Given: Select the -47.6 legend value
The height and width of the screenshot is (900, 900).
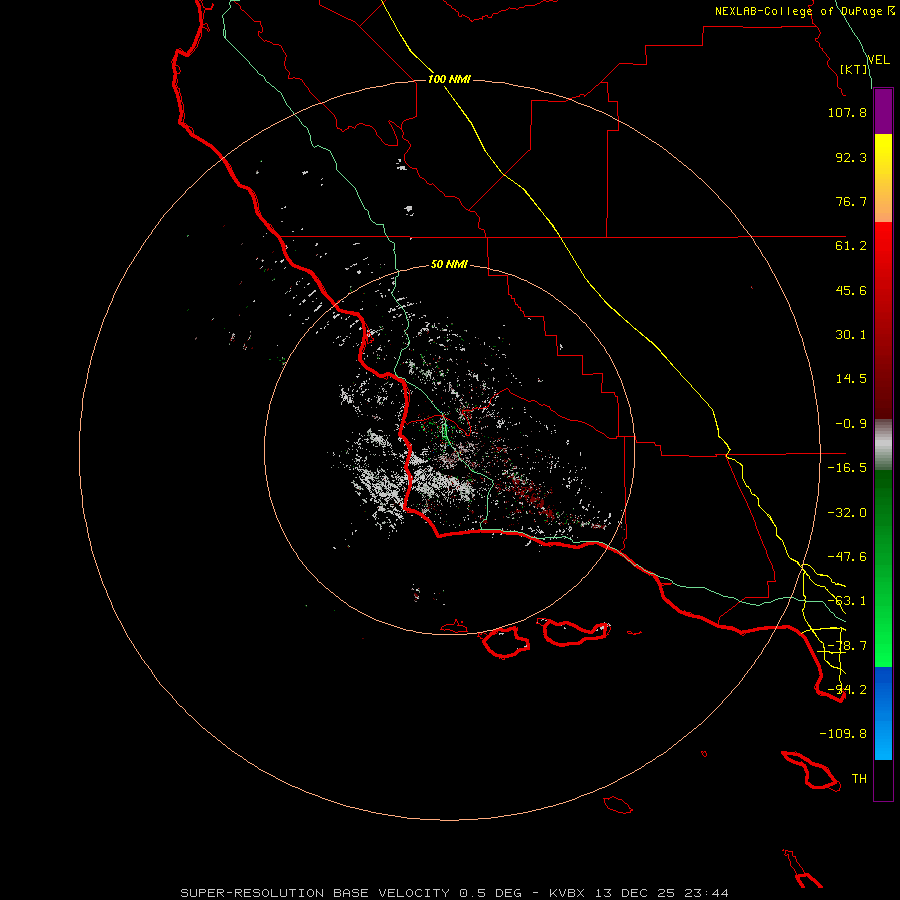Looking at the screenshot, I should pyautogui.click(x=847, y=557).
